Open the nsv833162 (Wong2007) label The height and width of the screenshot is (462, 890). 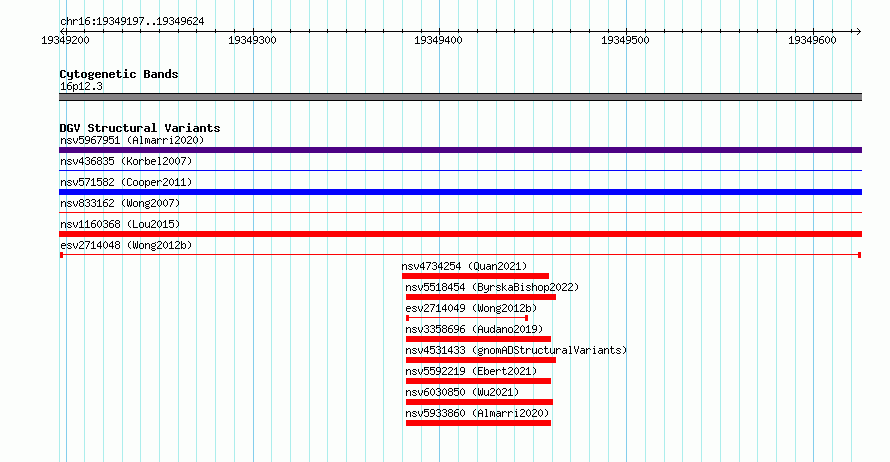click(120, 203)
